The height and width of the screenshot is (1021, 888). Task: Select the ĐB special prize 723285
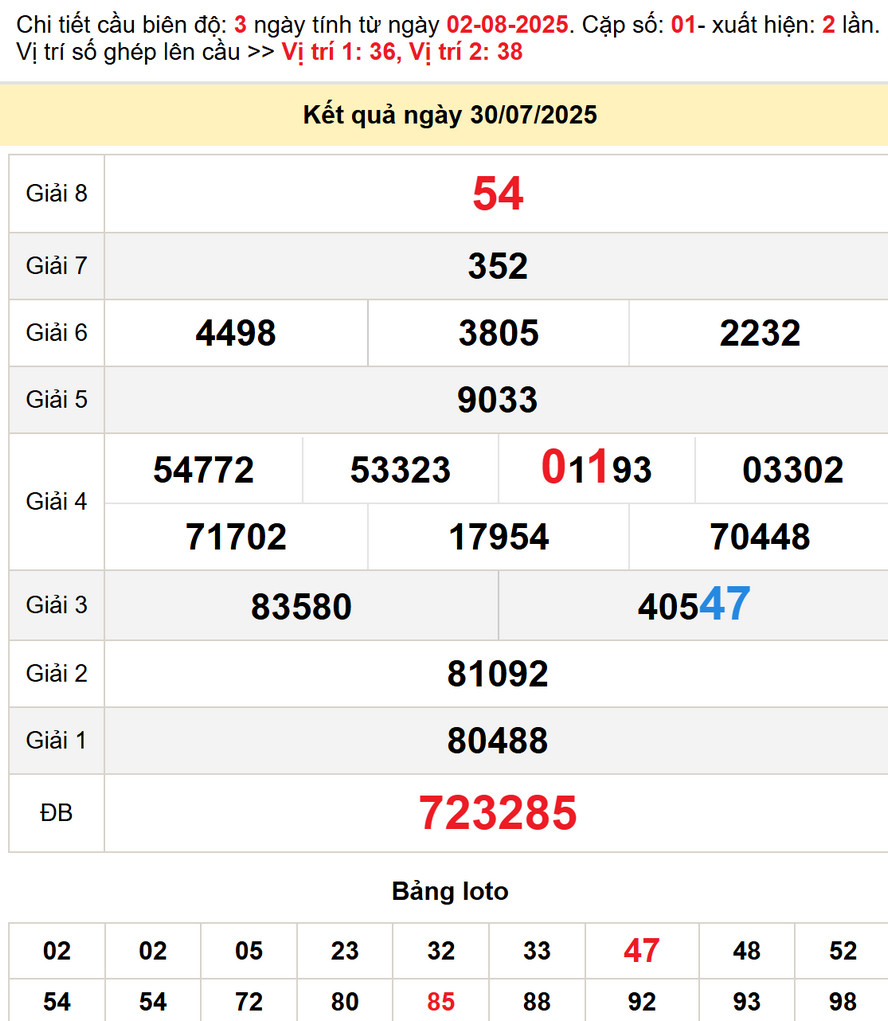497,813
